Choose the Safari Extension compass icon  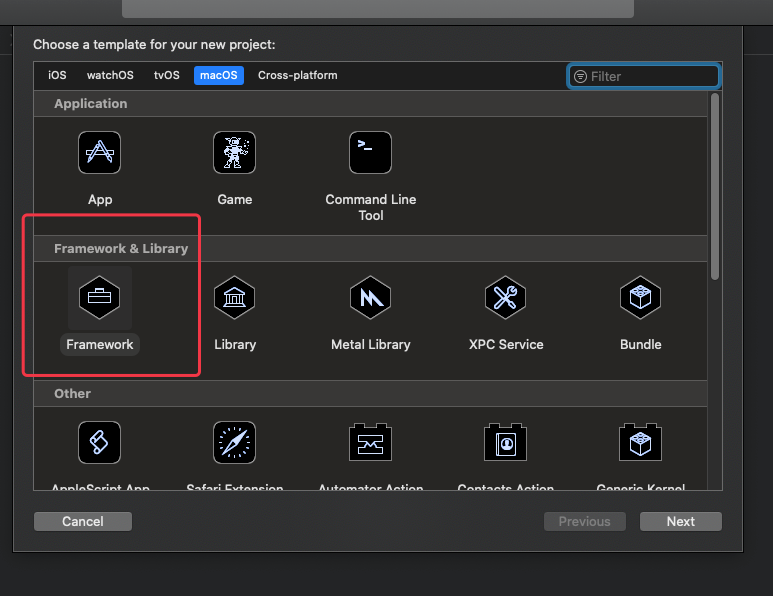coord(235,442)
